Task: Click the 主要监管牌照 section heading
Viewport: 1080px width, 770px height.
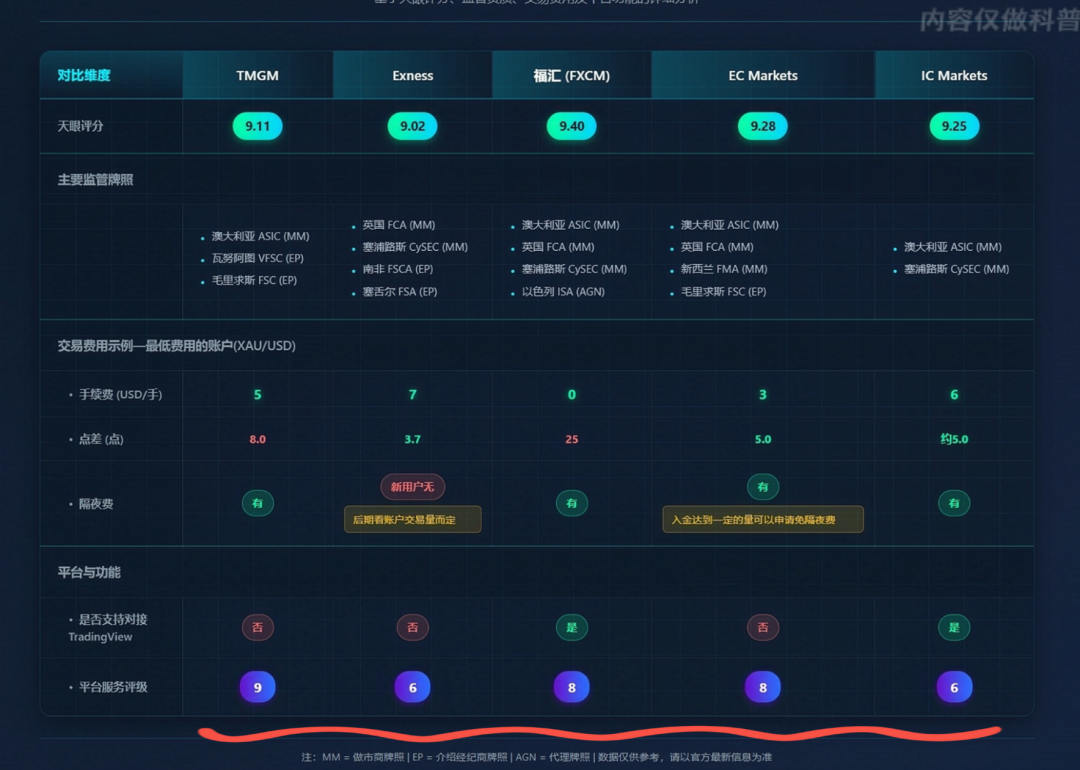Action: 96,180
